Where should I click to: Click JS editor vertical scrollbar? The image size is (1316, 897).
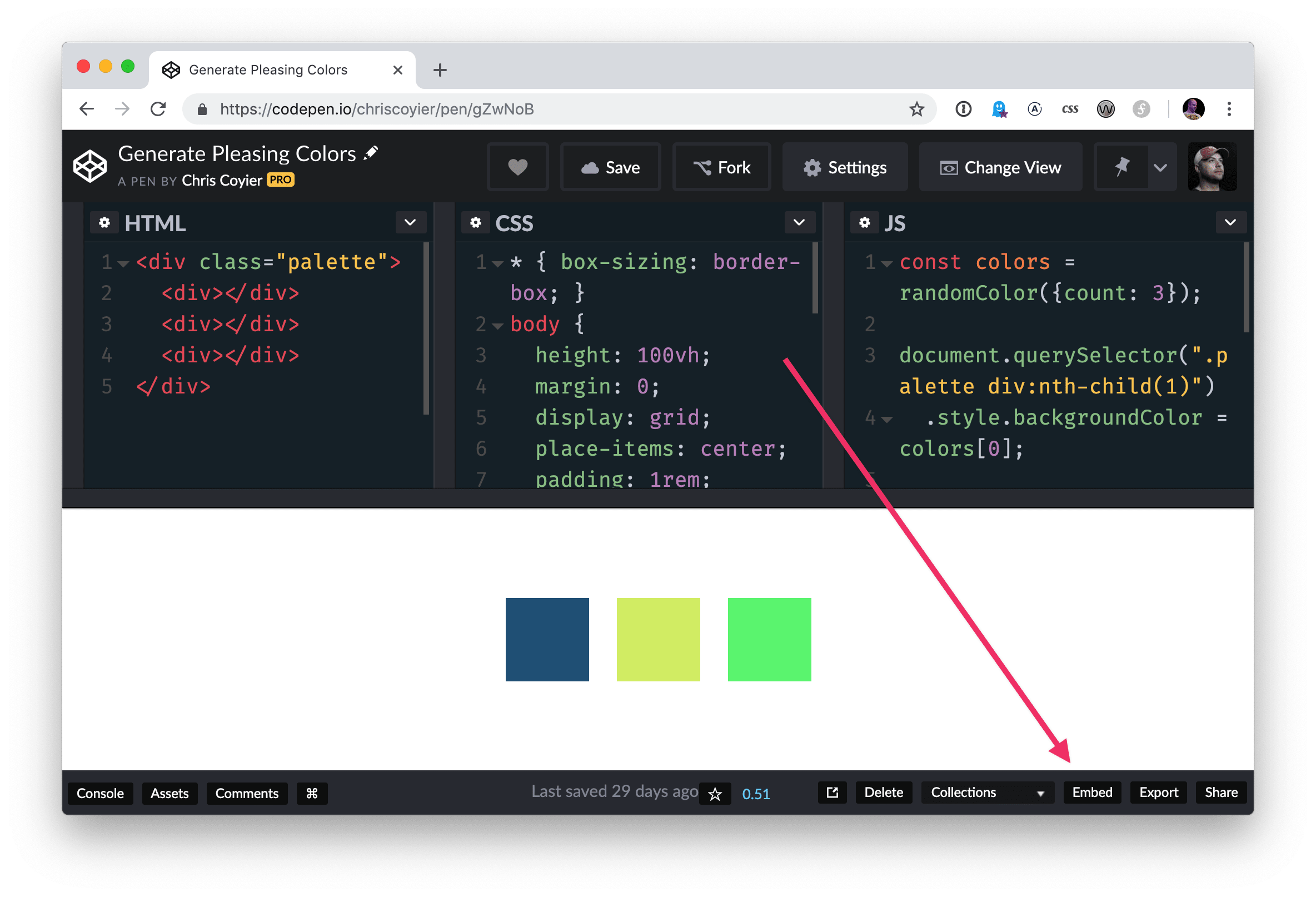click(x=1246, y=287)
